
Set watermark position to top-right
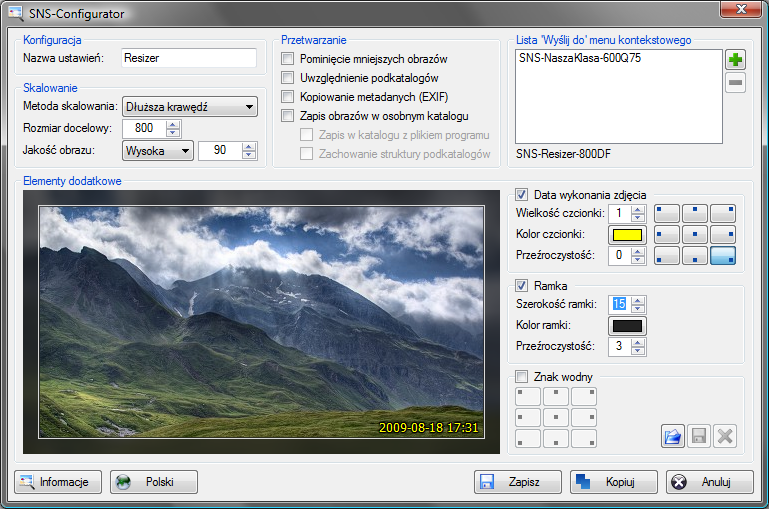tap(584, 396)
